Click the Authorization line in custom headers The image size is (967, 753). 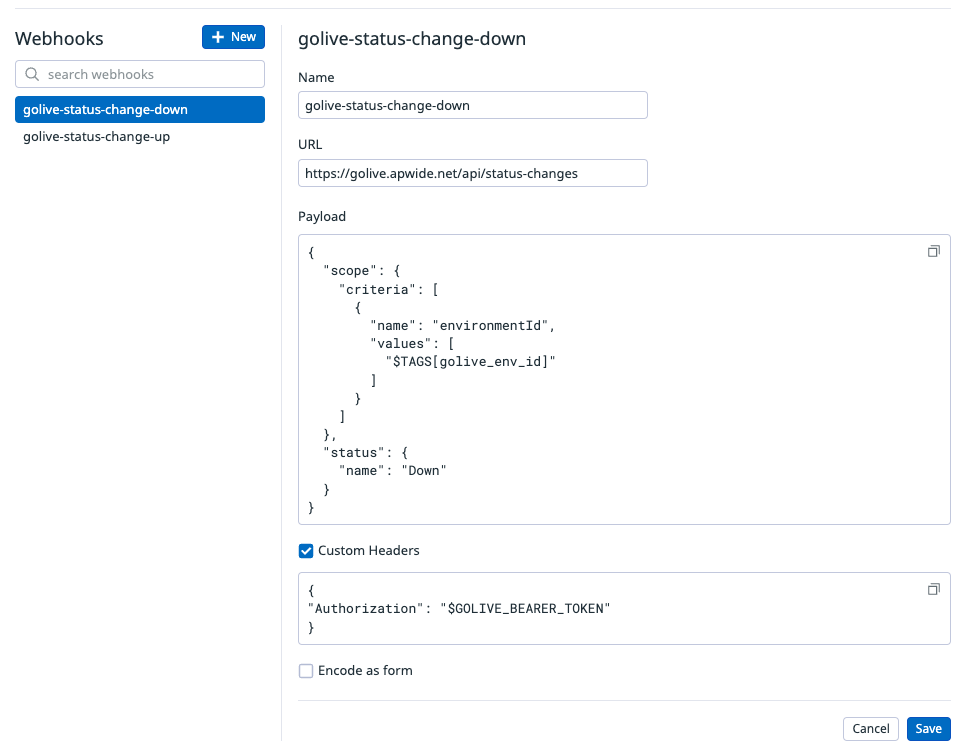pyautogui.click(x=458, y=608)
